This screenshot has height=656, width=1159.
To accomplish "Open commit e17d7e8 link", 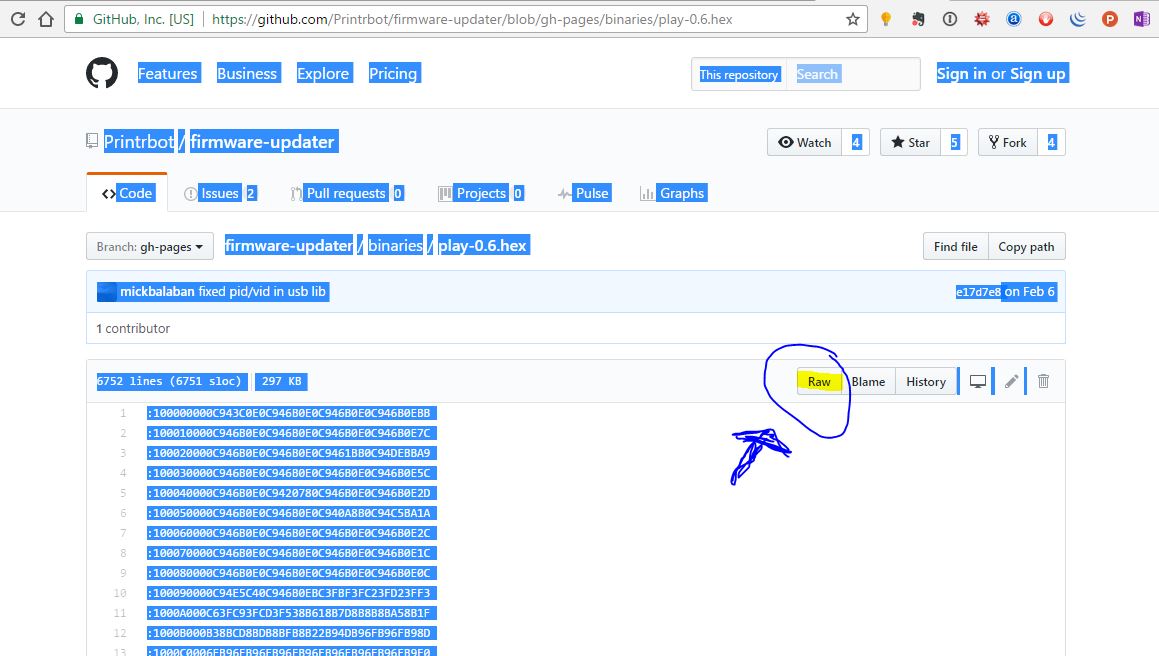I will point(978,291).
